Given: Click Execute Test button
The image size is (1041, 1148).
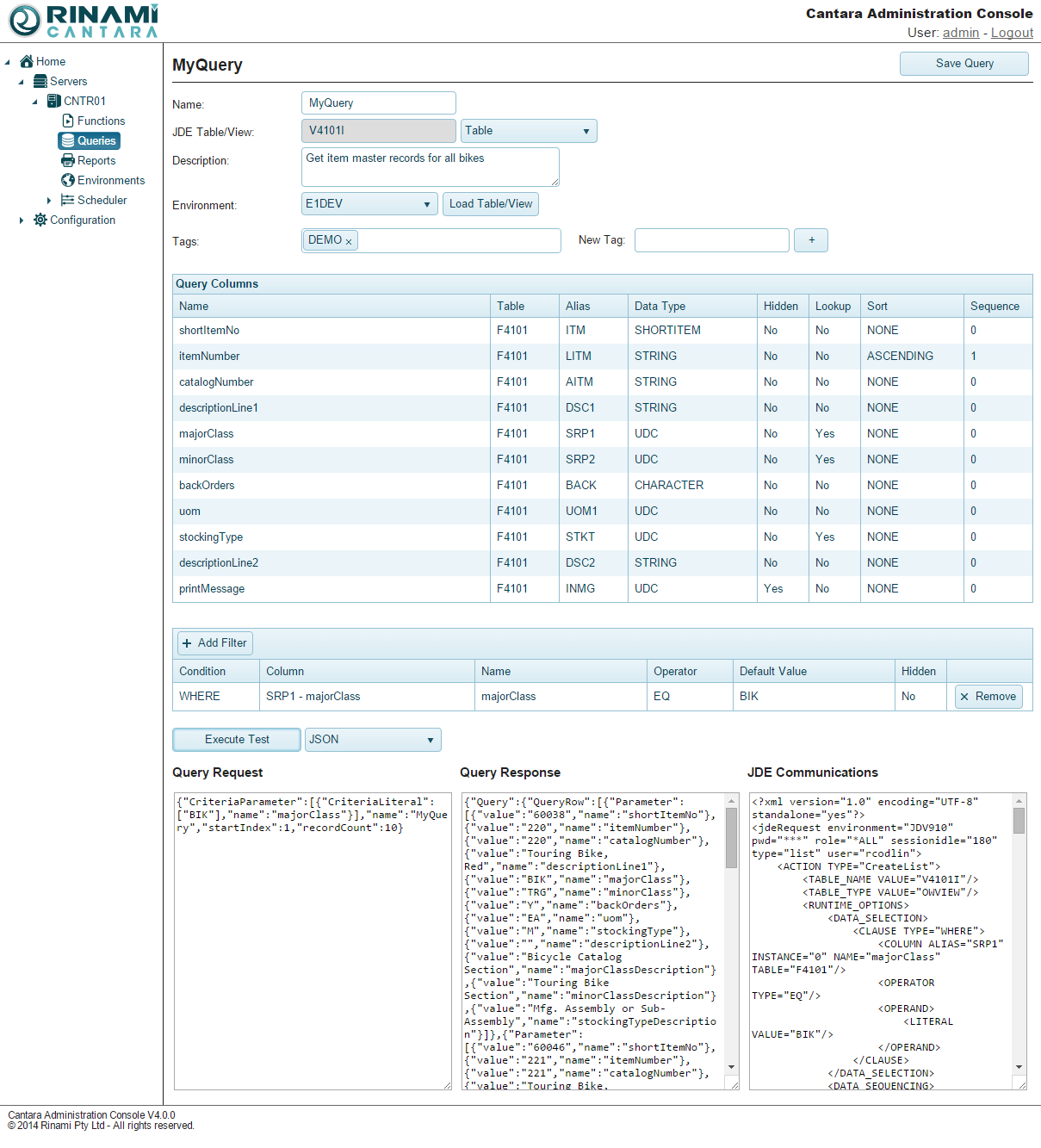Looking at the screenshot, I should tap(237, 740).
